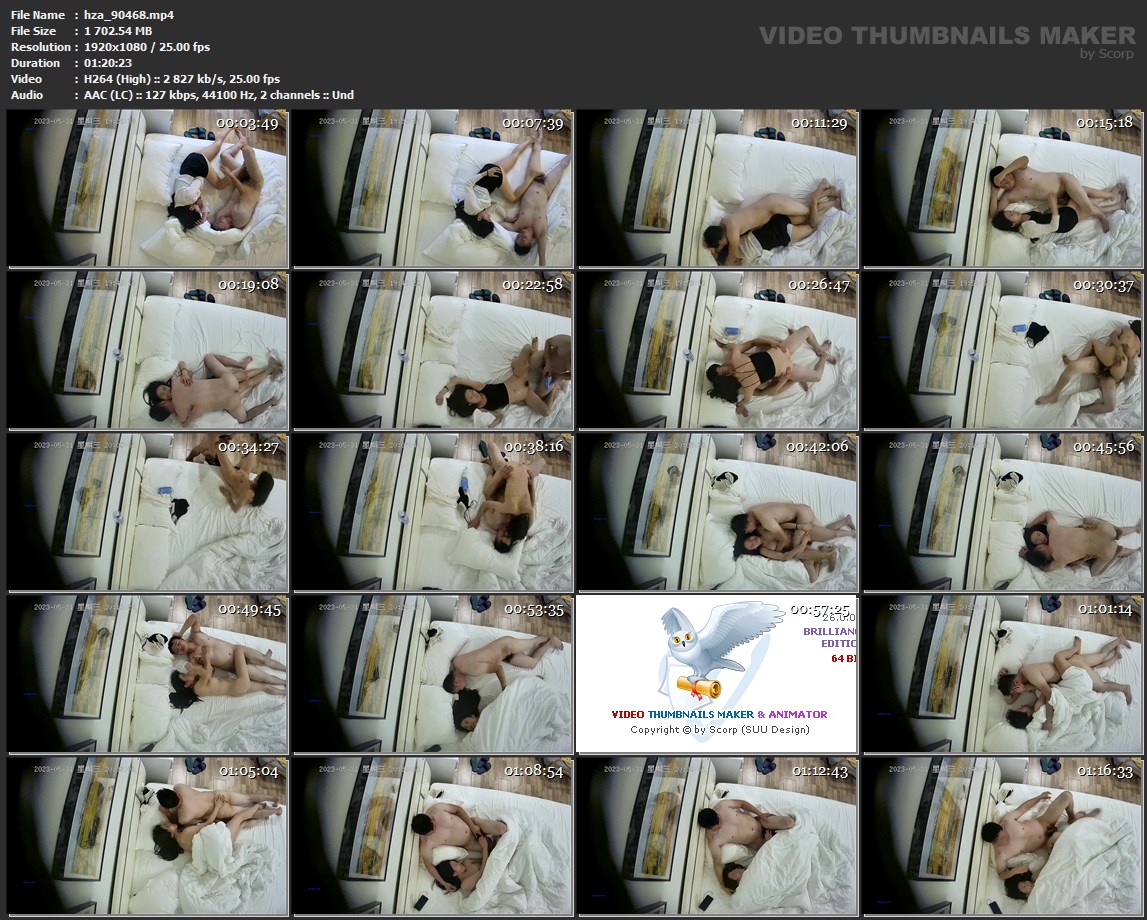This screenshot has width=1147, height=920.
Task: Open the frame at 00:26:47
Action: click(x=718, y=350)
